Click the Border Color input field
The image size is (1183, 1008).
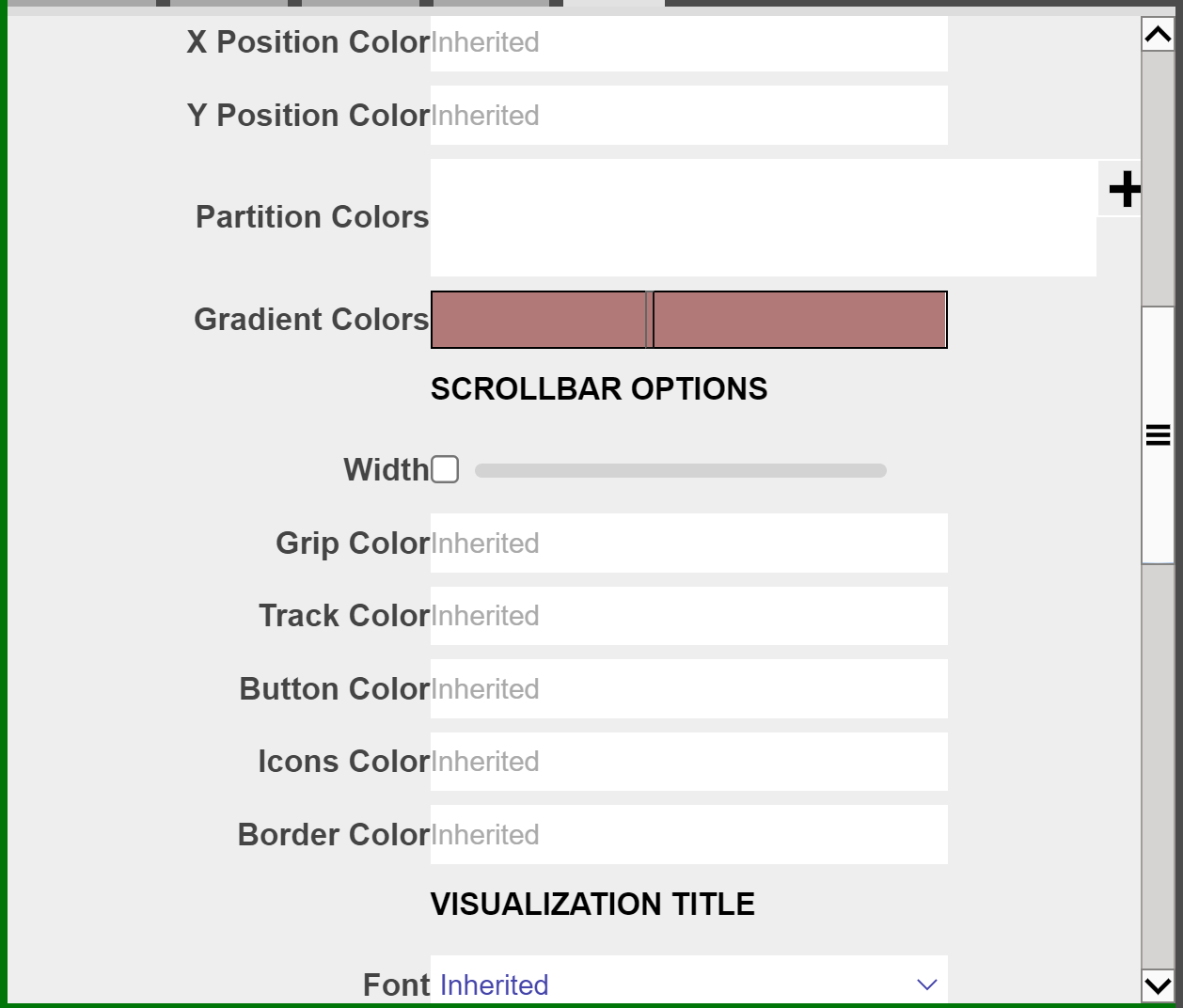coord(688,835)
